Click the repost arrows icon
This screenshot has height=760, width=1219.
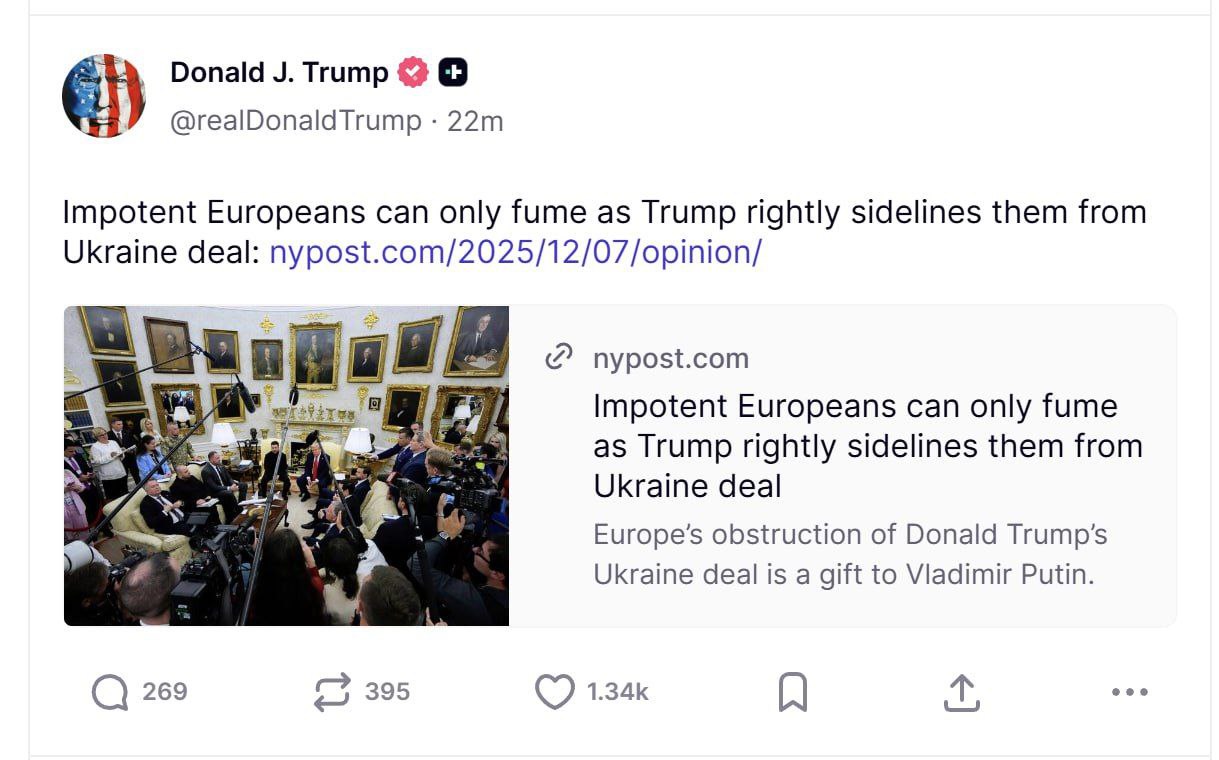[x=333, y=691]
